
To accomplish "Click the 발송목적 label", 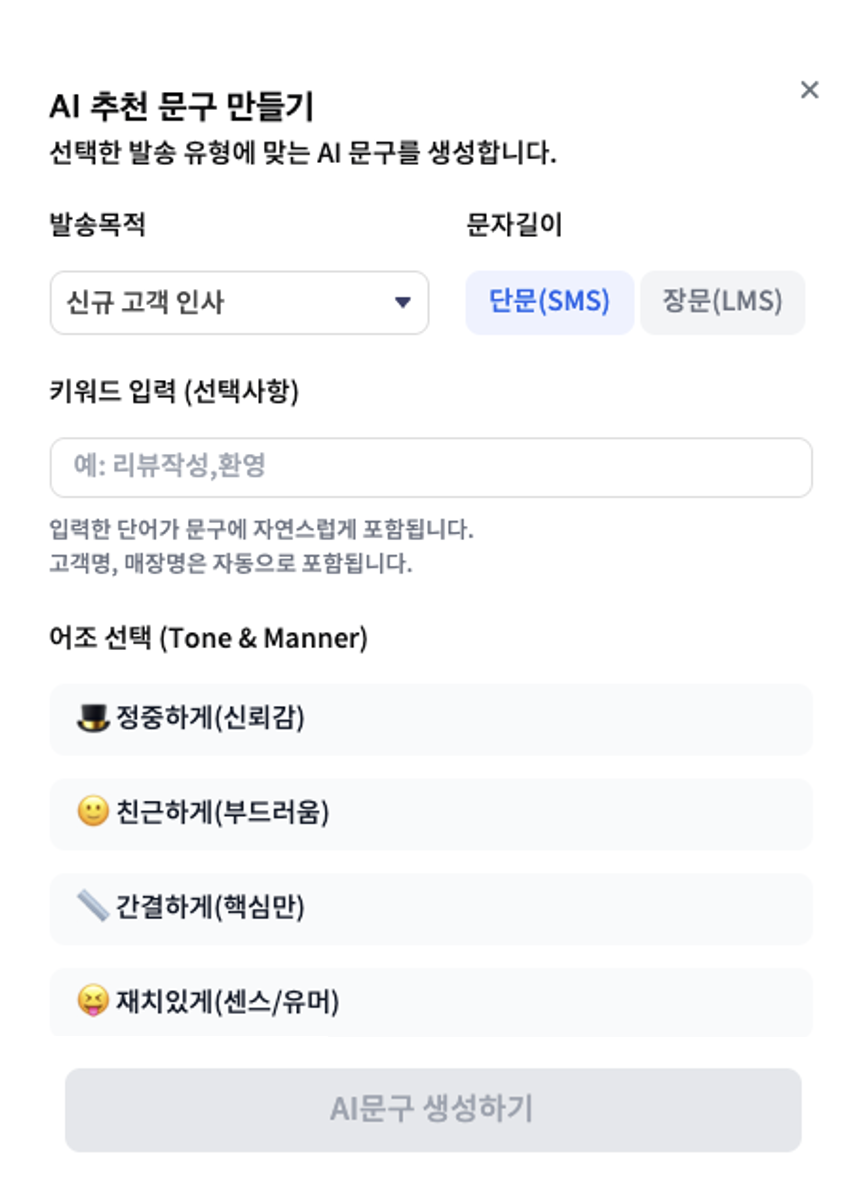I will [97, 225].
